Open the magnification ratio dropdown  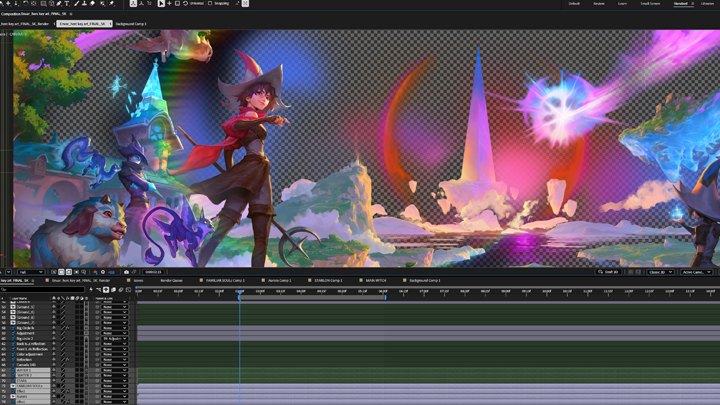coord(9,272)
